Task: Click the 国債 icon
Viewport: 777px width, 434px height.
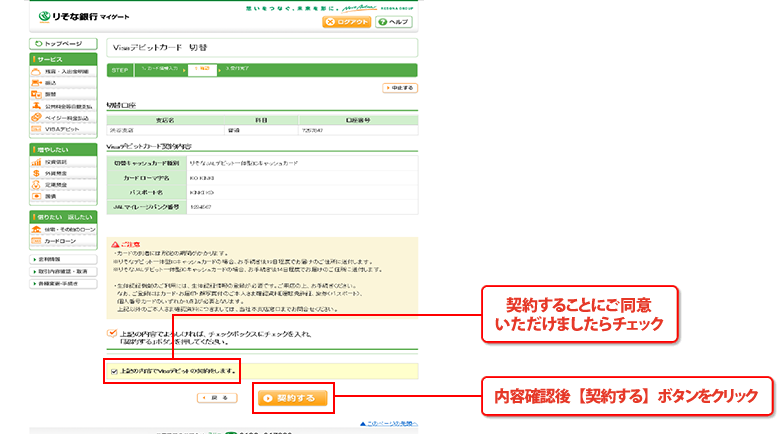Action: tap(36, 196)
